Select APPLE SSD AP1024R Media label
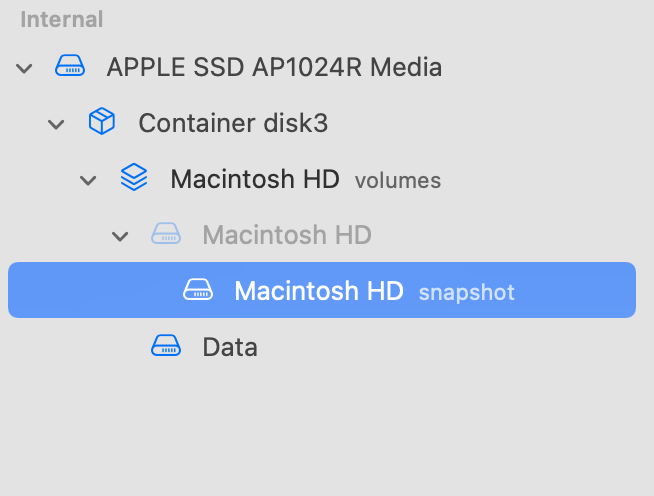The image size is (654, 496). pyautogui.click(x=274, y=68)
